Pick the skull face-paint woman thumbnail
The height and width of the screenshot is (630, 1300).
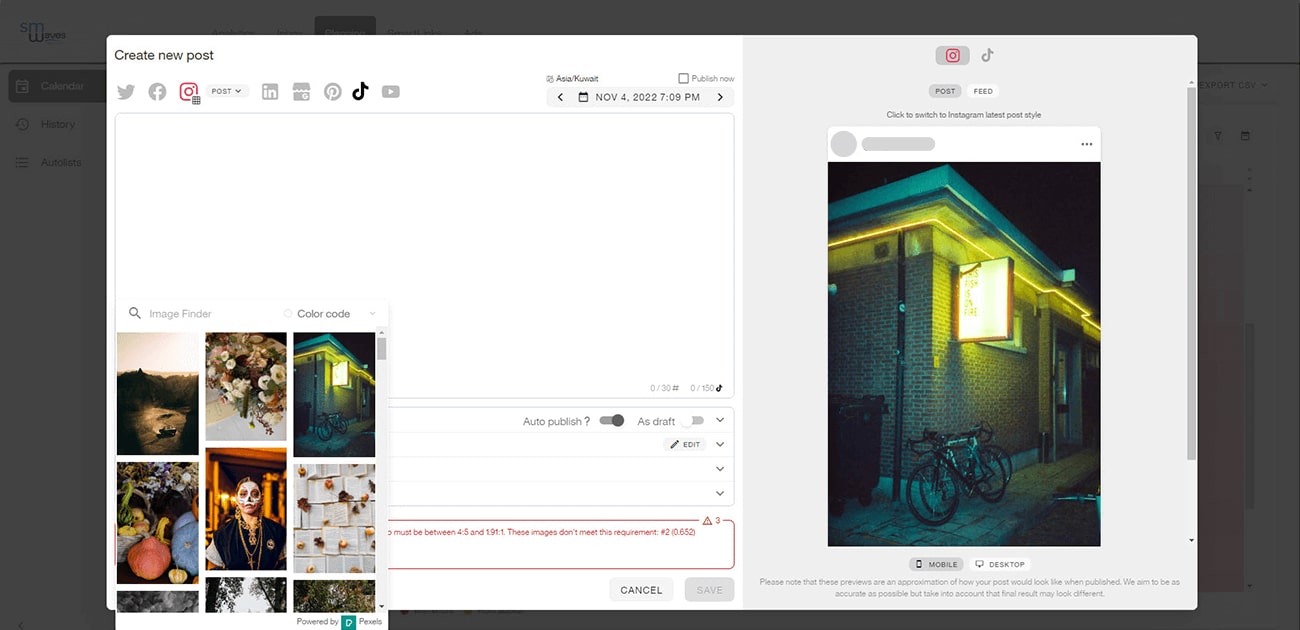coord(246,509)
